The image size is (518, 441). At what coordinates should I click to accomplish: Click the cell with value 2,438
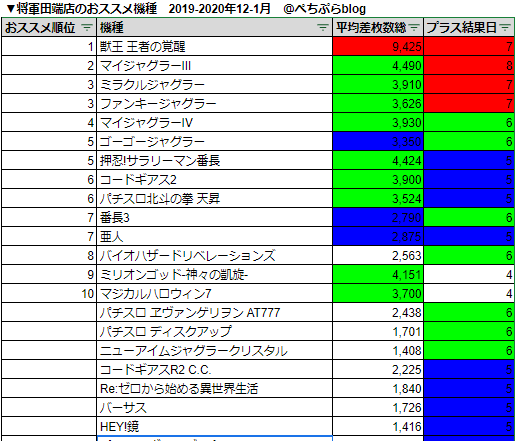378,312
